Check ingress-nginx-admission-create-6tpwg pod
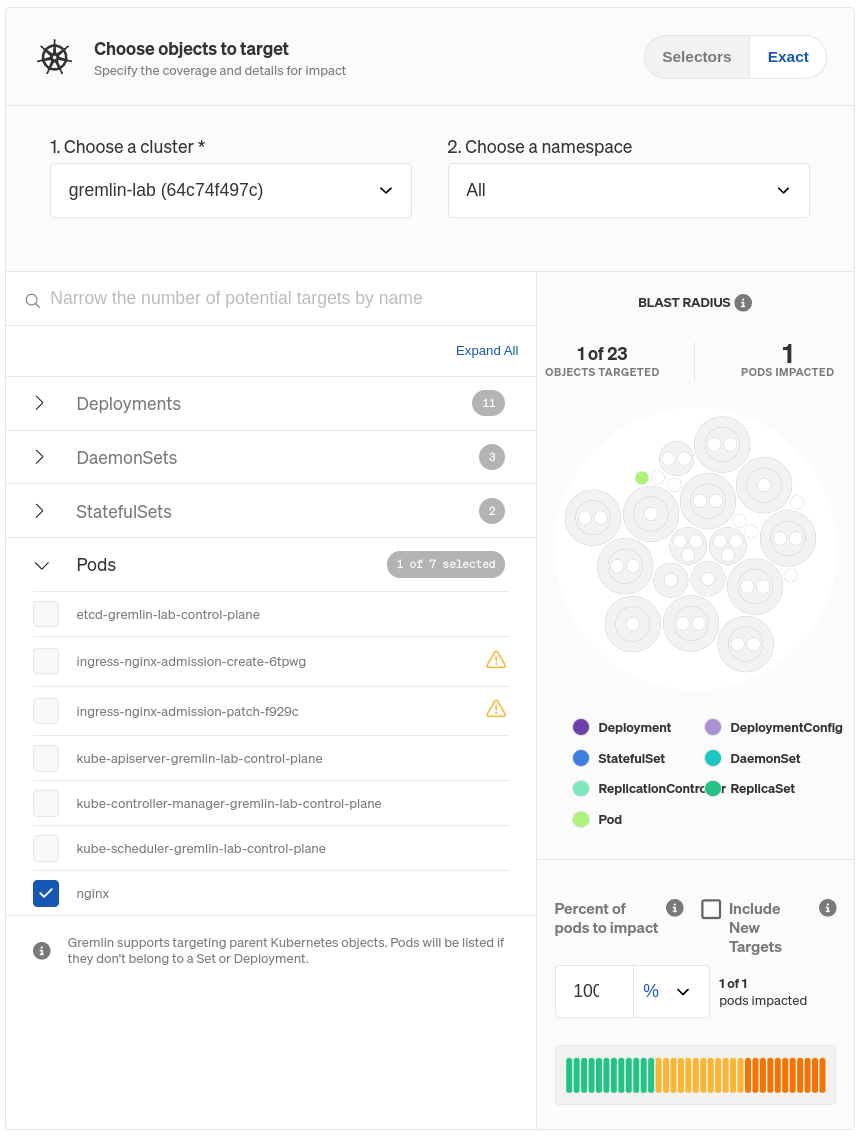 (x=46, y=661)
